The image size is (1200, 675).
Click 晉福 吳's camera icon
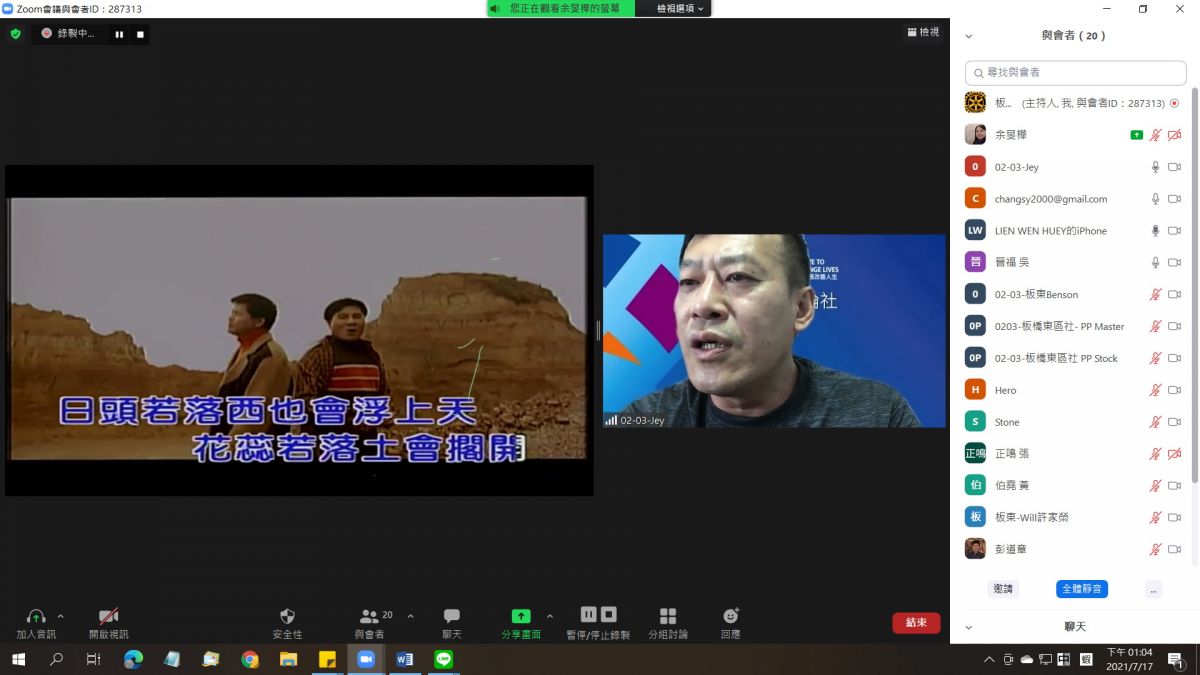coord(1174,262)
